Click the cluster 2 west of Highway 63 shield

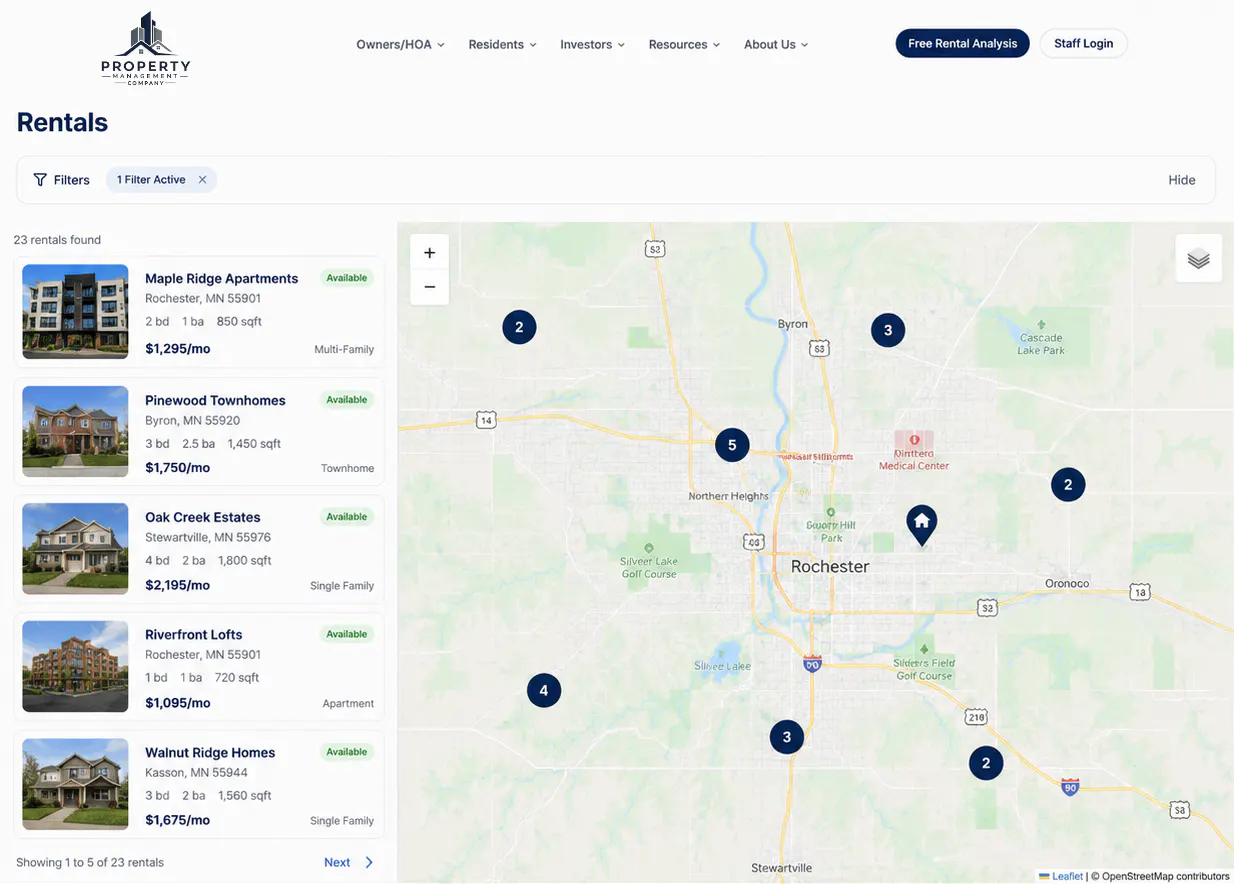click(519, 327)
